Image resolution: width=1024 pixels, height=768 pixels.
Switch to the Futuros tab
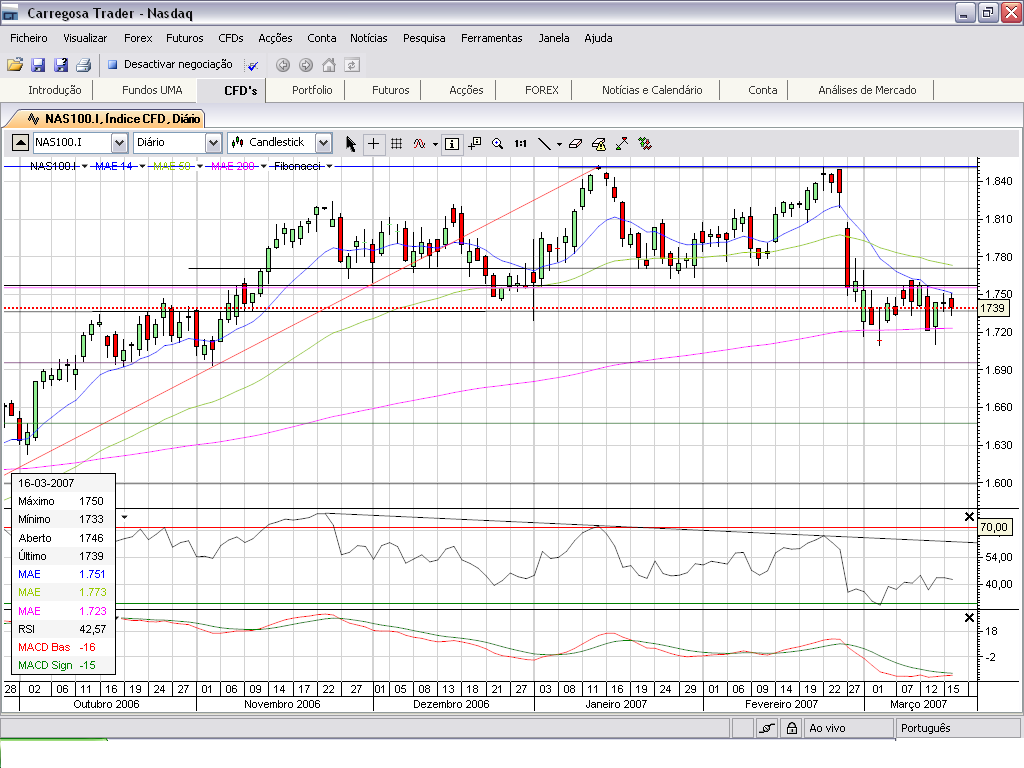(x=391, y=90)
